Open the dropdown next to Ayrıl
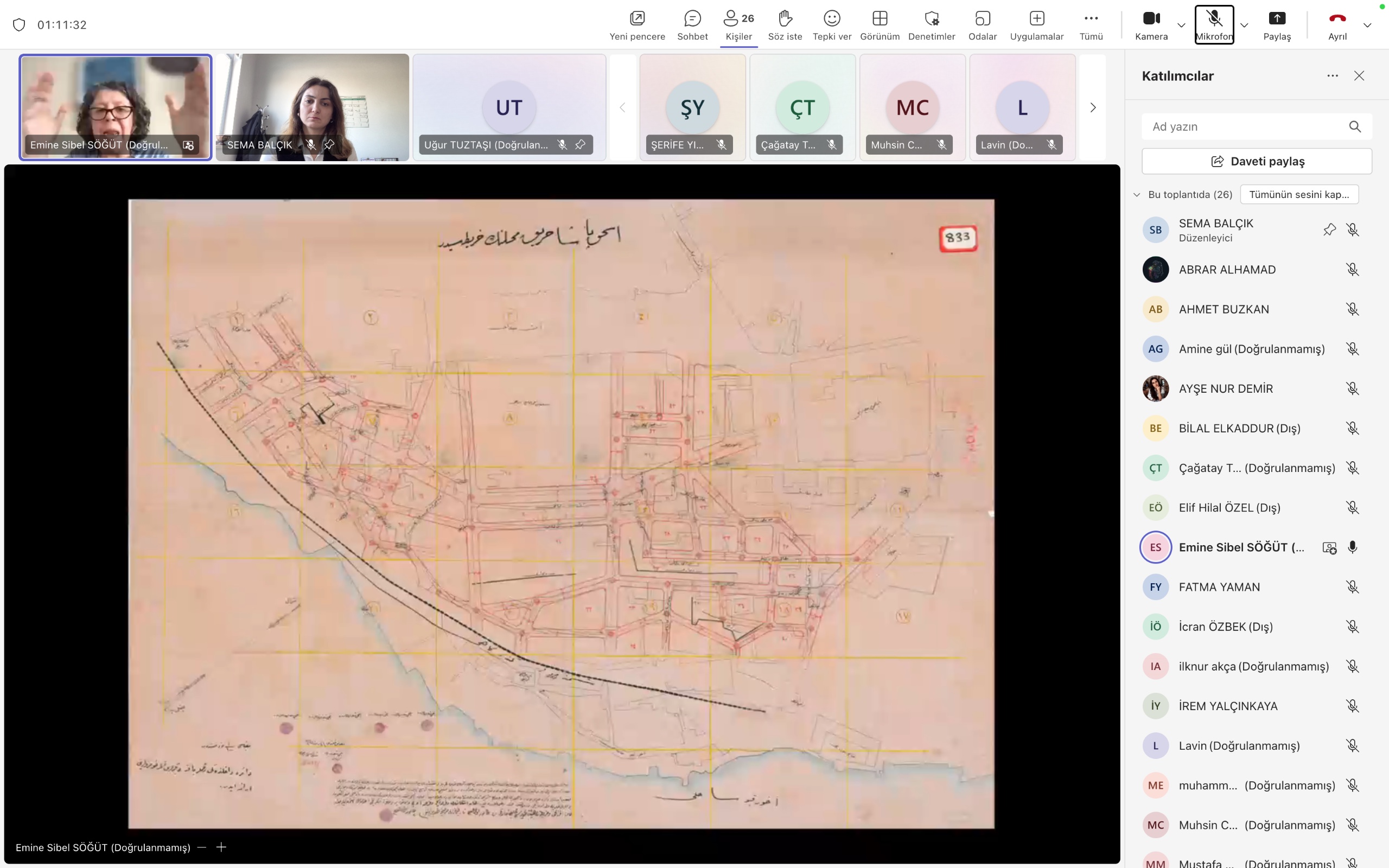Image resolution: width=1389 pixels, height=868 pixels. 1367,25
